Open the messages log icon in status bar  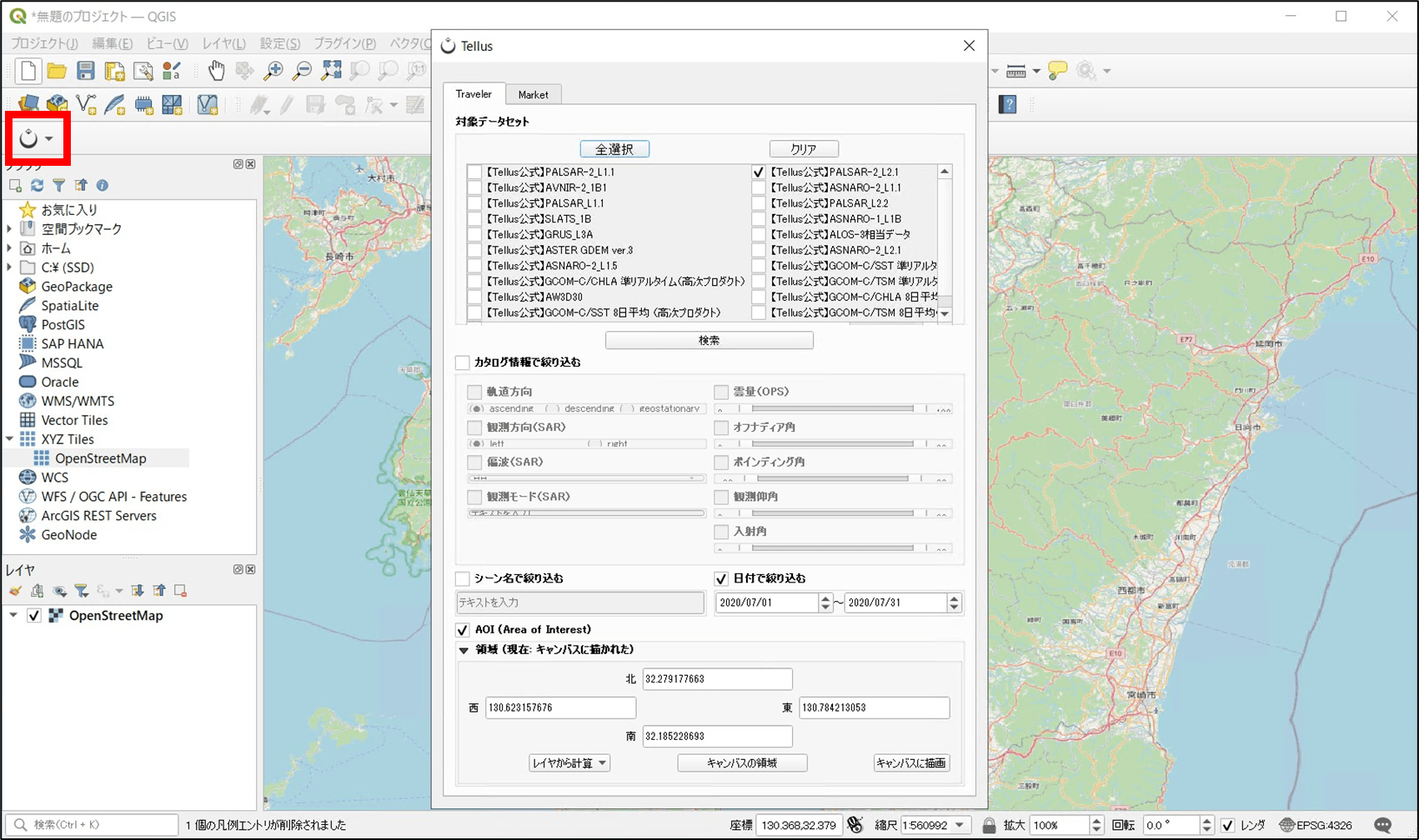[x=1383, y=825]
